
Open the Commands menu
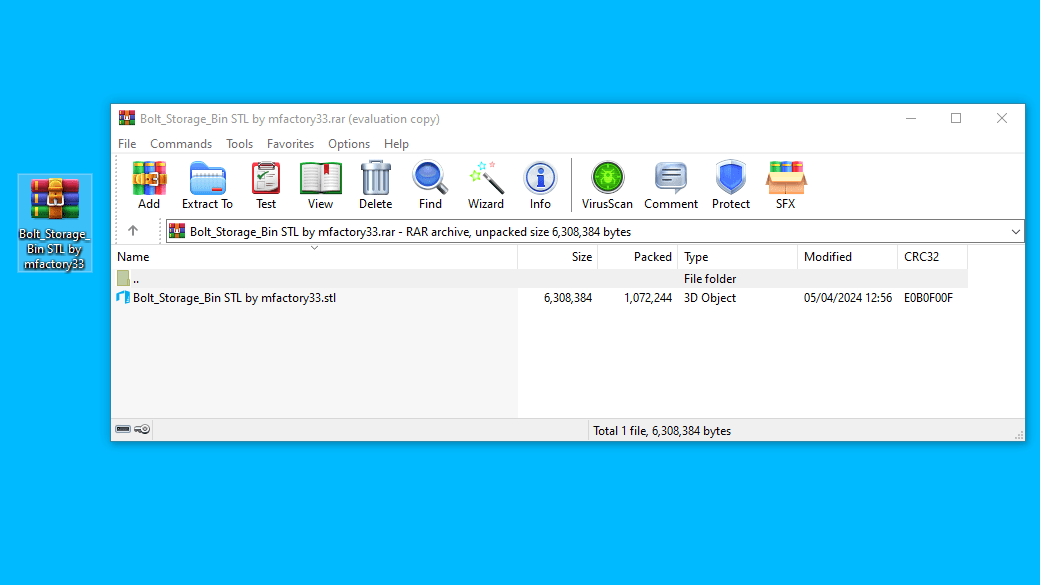click(181, 144)
